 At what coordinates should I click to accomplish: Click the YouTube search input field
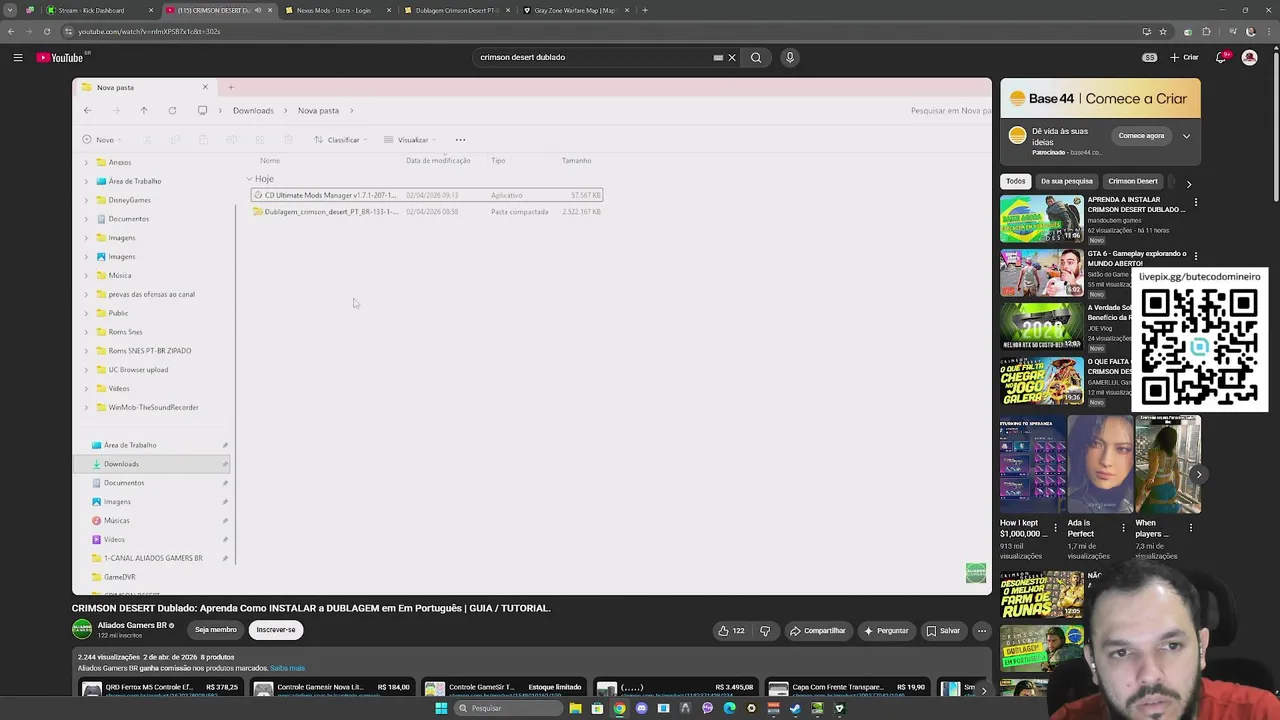590,58
